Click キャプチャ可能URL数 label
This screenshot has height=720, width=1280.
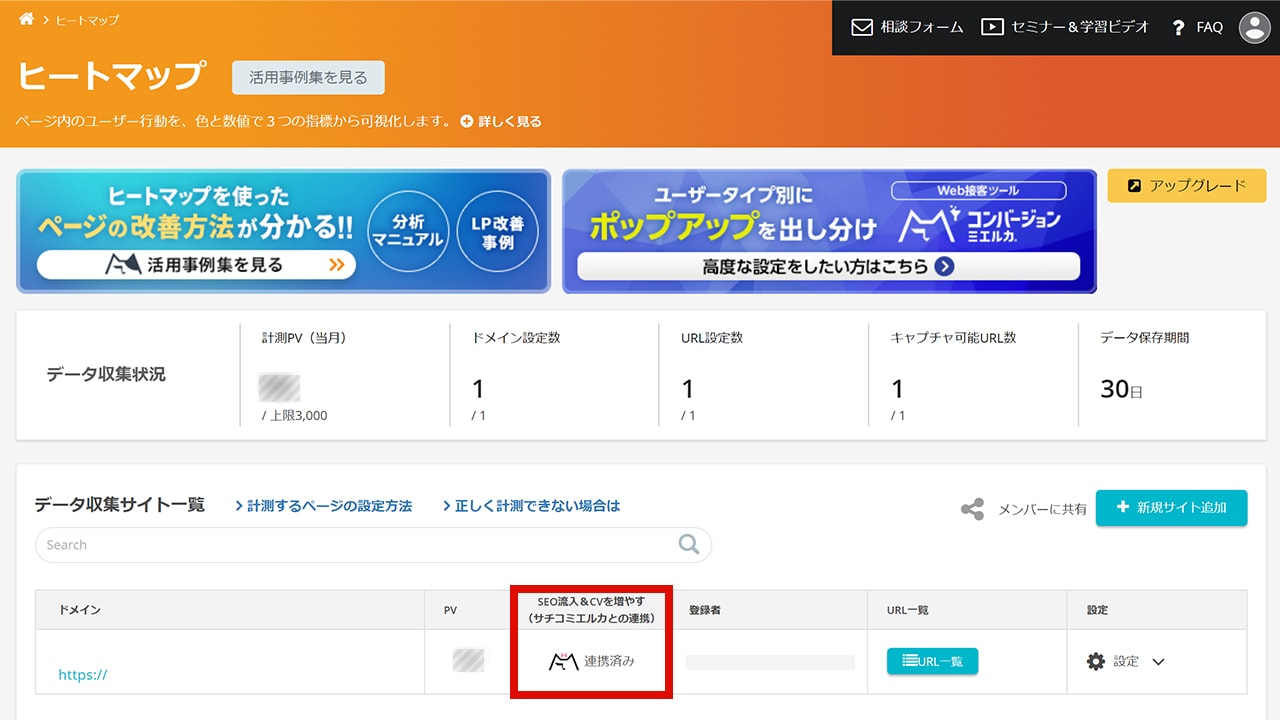953,338
